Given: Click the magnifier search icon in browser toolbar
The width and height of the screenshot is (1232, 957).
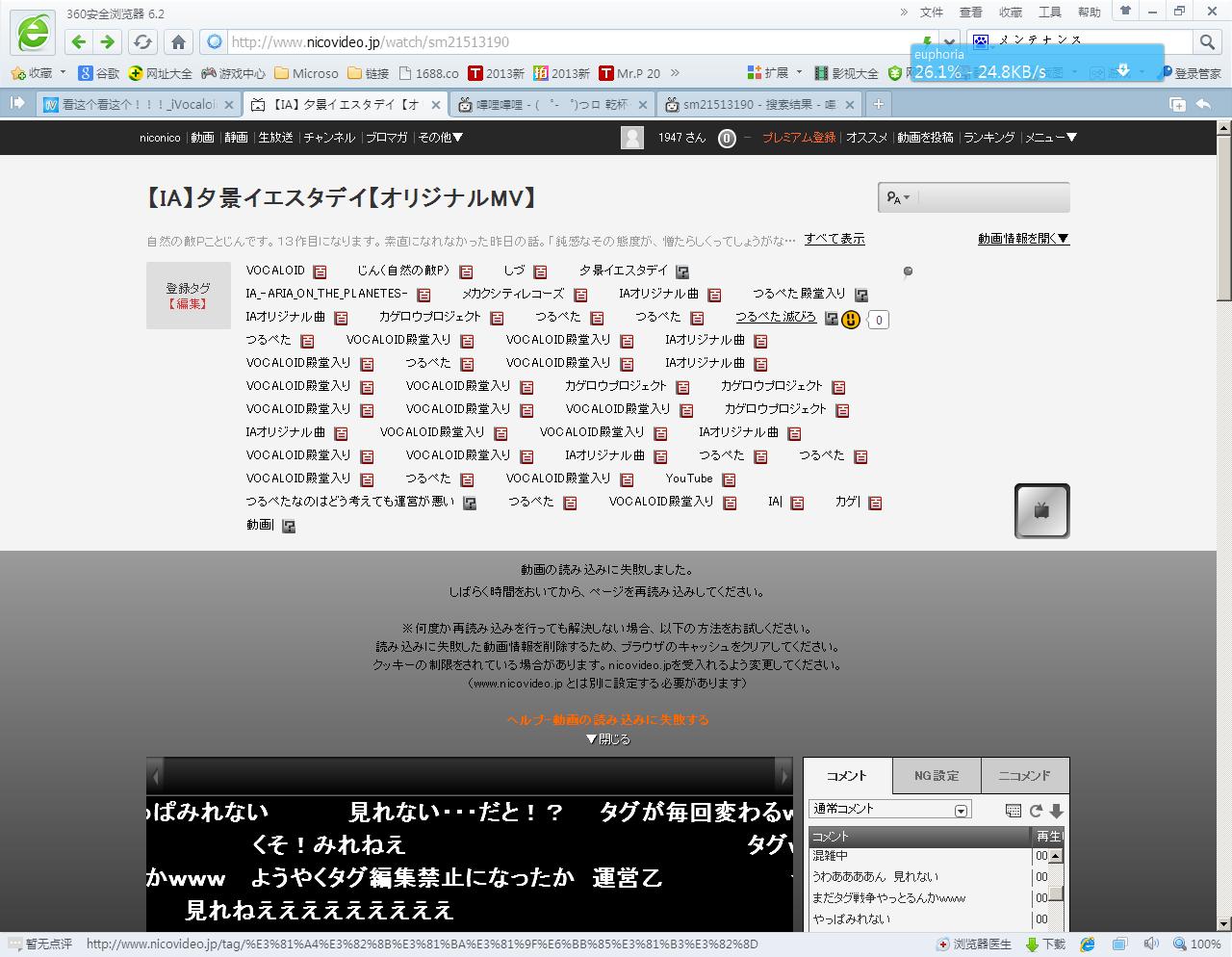Looking at the screenshot, I should 1207,41.
